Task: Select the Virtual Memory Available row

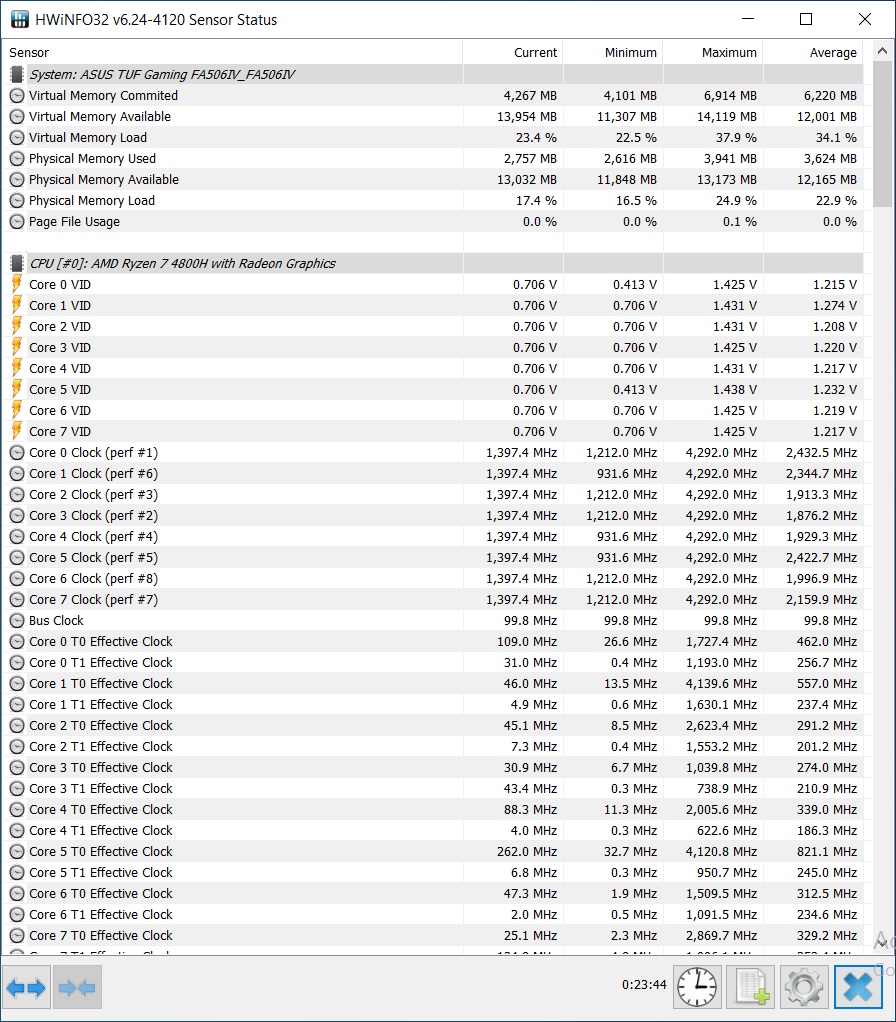Action: coord(435,117)
